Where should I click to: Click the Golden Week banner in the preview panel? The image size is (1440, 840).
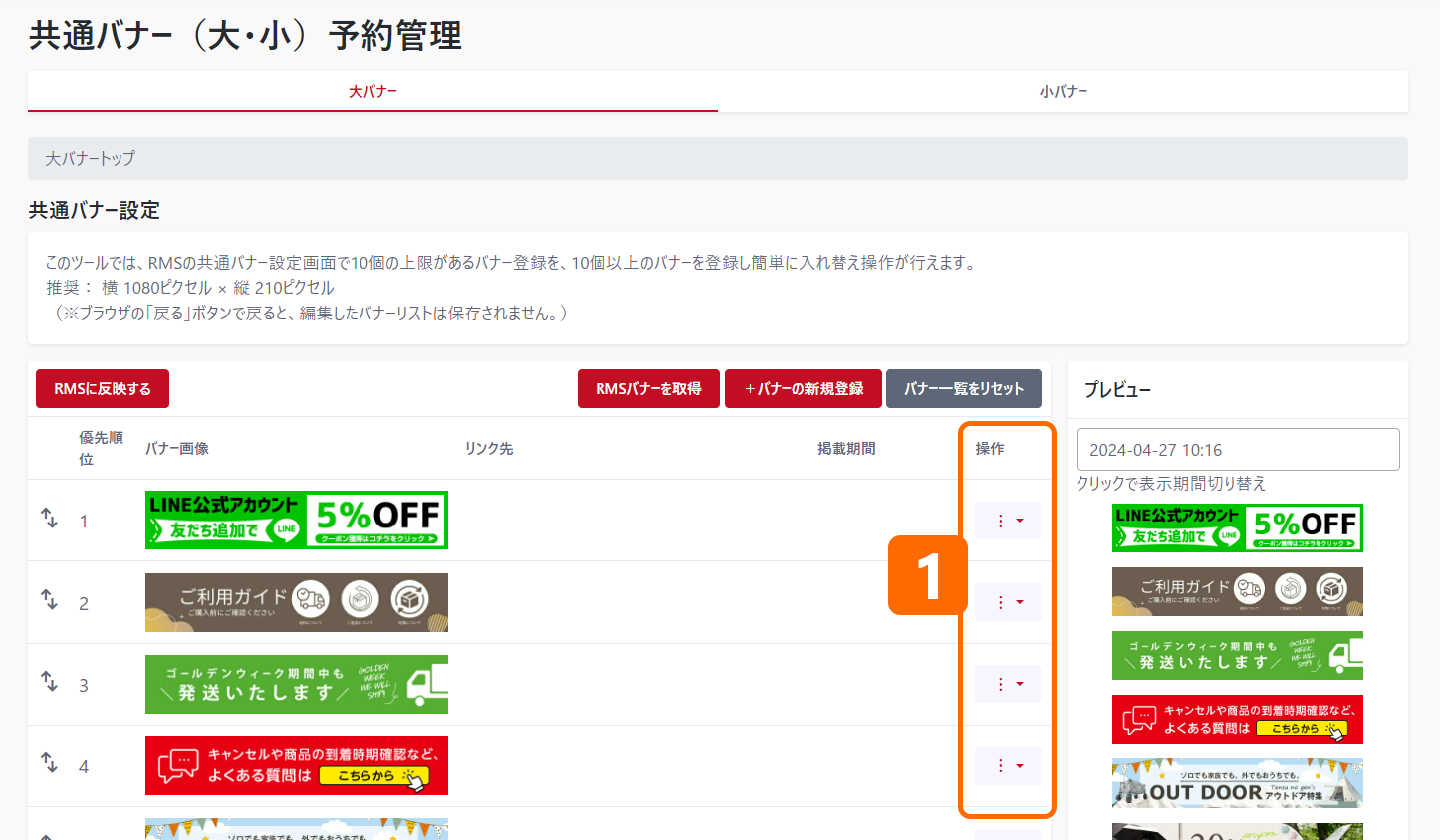click(x=1238, y=656)
